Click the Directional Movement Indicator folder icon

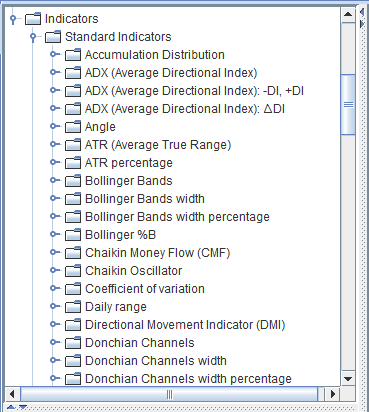pyautogui.click(x=73, y=325)
